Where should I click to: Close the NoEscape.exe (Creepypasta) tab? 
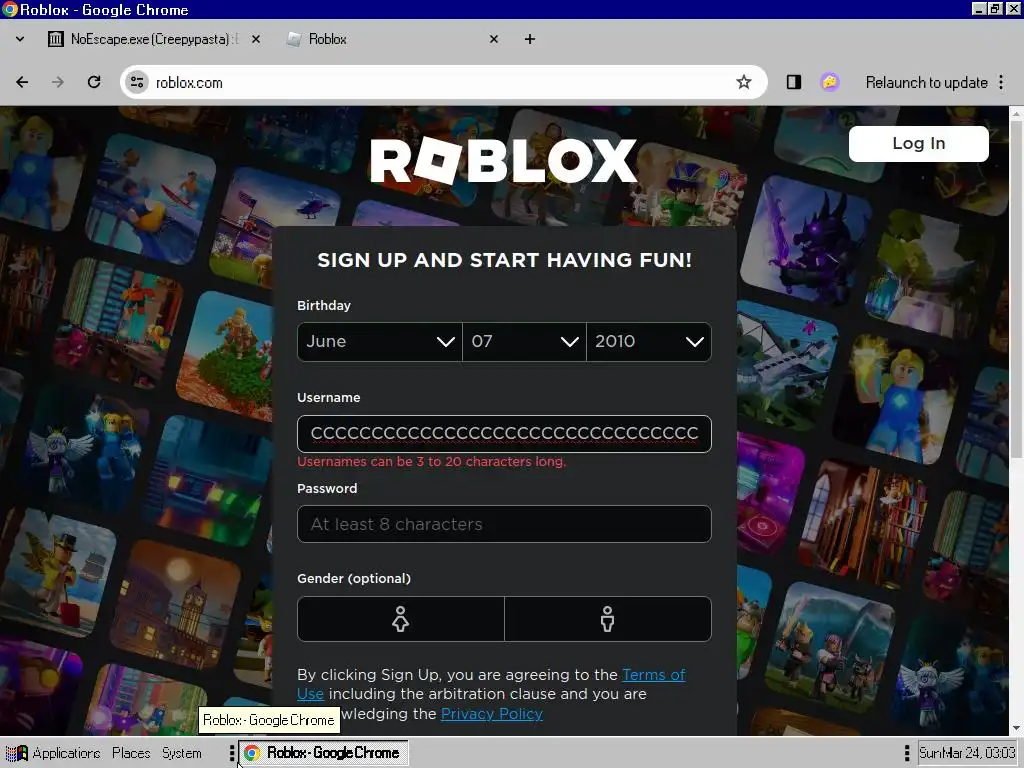coord(256,39)
